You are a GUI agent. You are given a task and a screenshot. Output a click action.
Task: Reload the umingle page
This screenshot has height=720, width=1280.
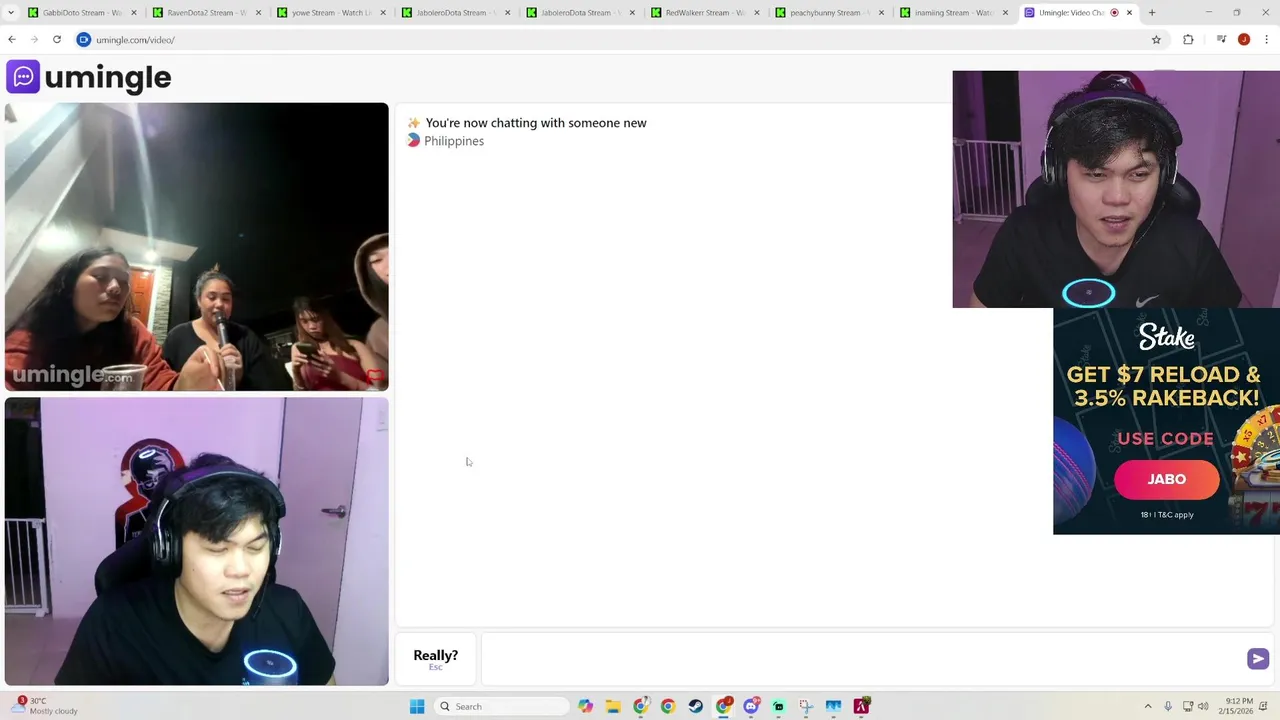tap(57, 40)
